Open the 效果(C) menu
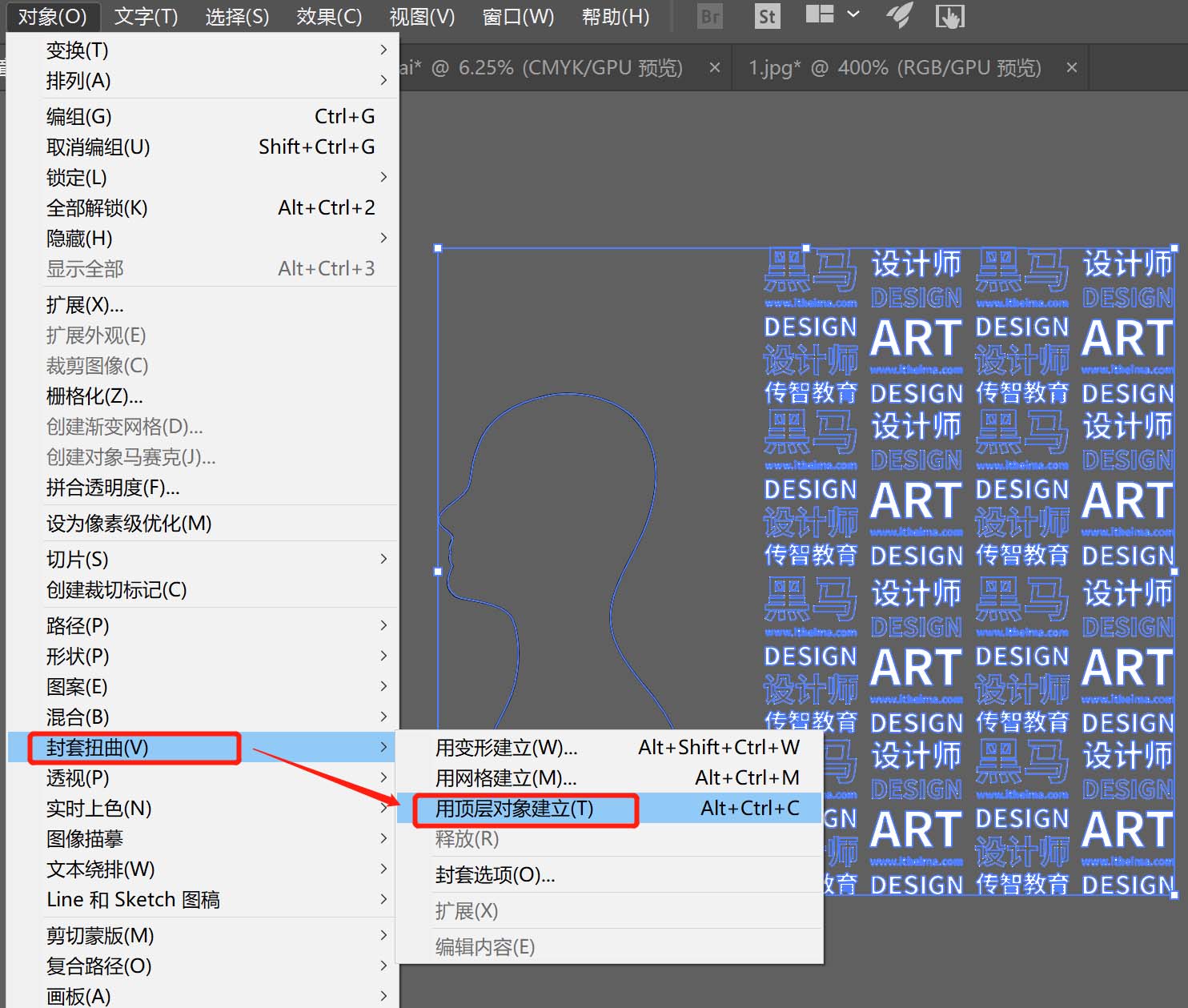This screenshot has width=1188, height=1008. [329, 16]
